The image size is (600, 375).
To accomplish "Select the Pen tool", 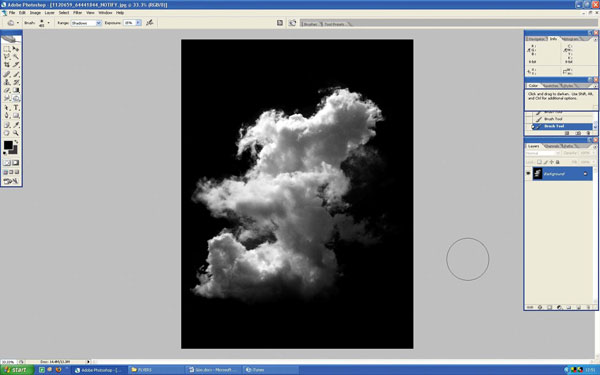I will pyautogui.click(x=7, y=116).
